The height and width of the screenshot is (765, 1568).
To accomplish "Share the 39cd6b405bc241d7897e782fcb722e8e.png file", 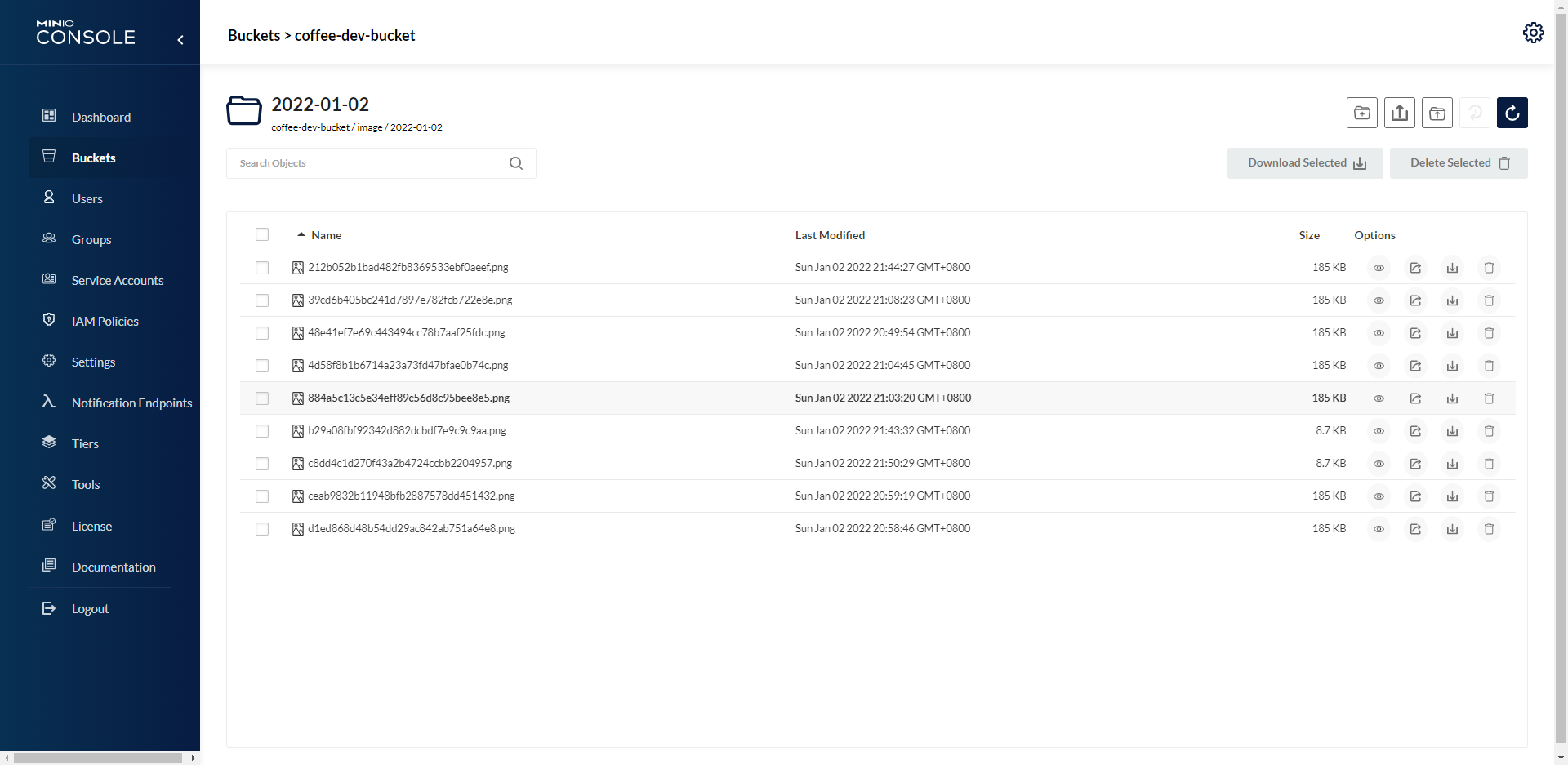I will click(x=1415, y=300).
